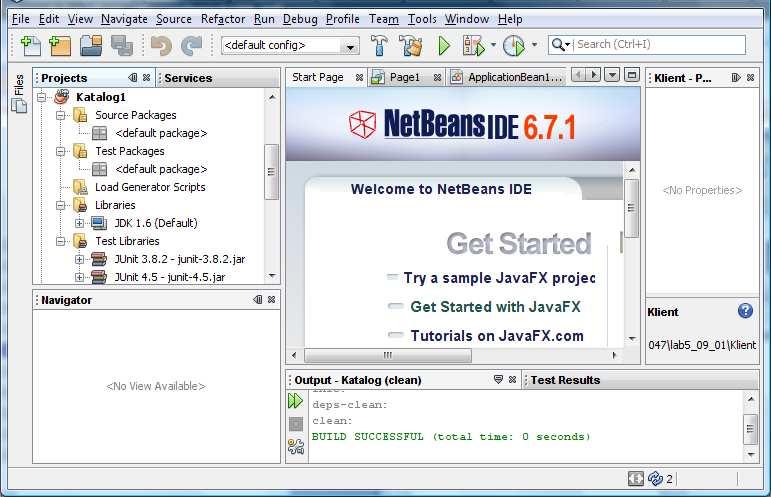Viewport: 771px width, 497px height.
Task: Select the Load Generator Scripts node
Action: coord(150,187)
